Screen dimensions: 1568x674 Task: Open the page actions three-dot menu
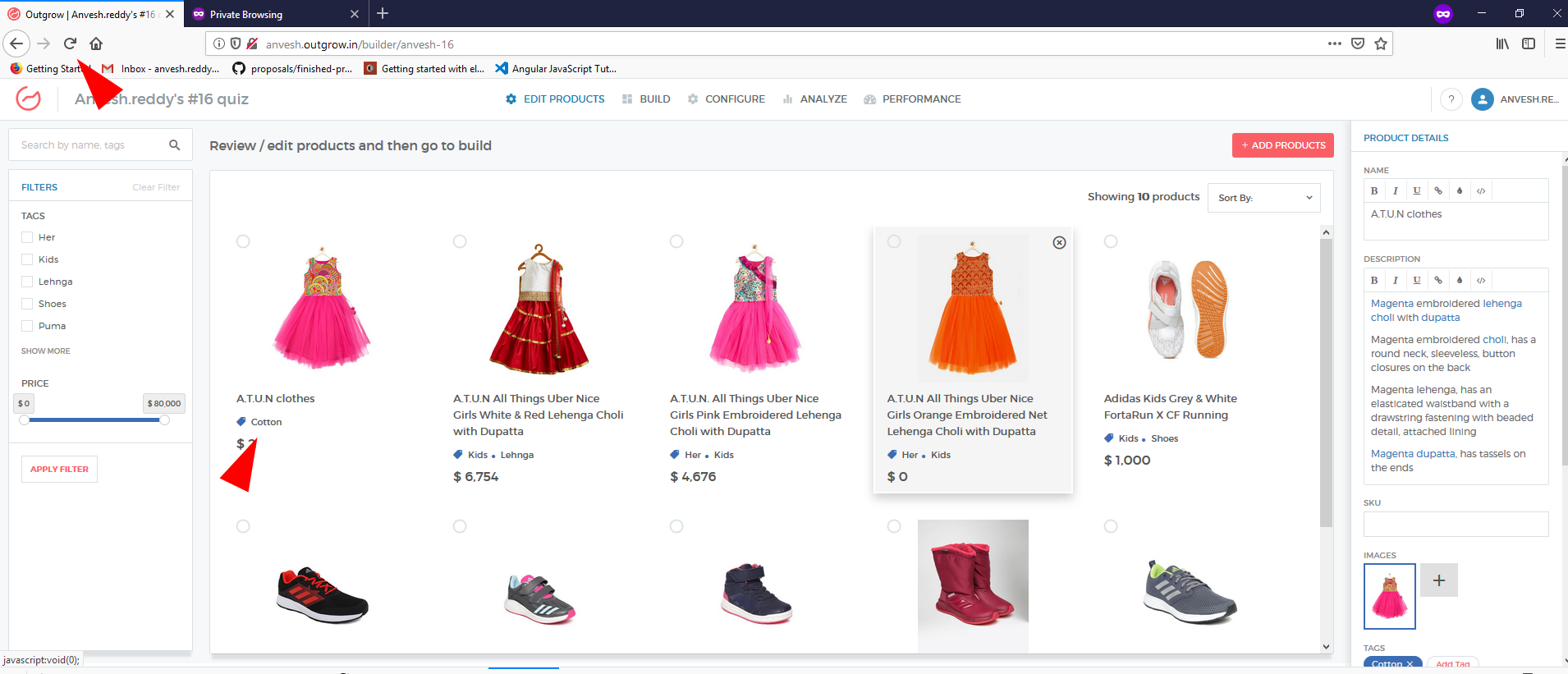coord(1335,44)
